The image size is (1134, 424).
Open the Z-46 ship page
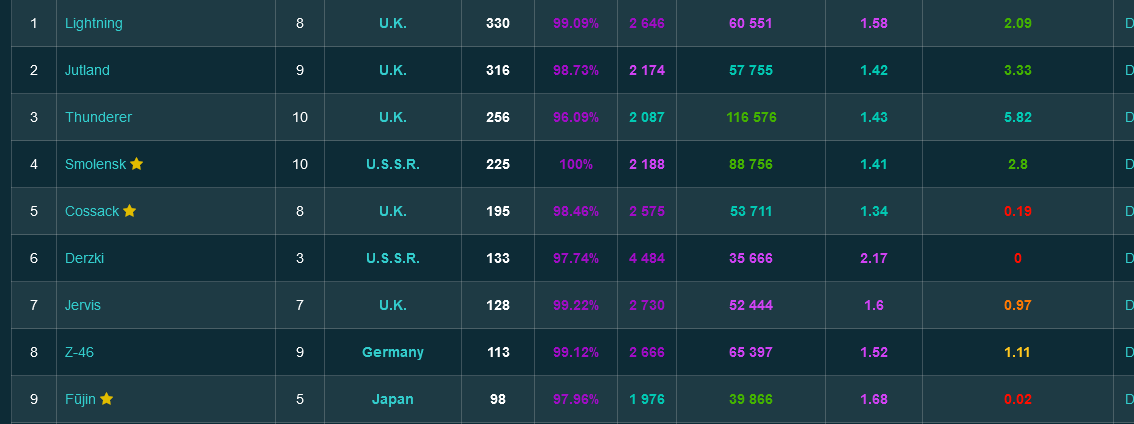[79, 352]
